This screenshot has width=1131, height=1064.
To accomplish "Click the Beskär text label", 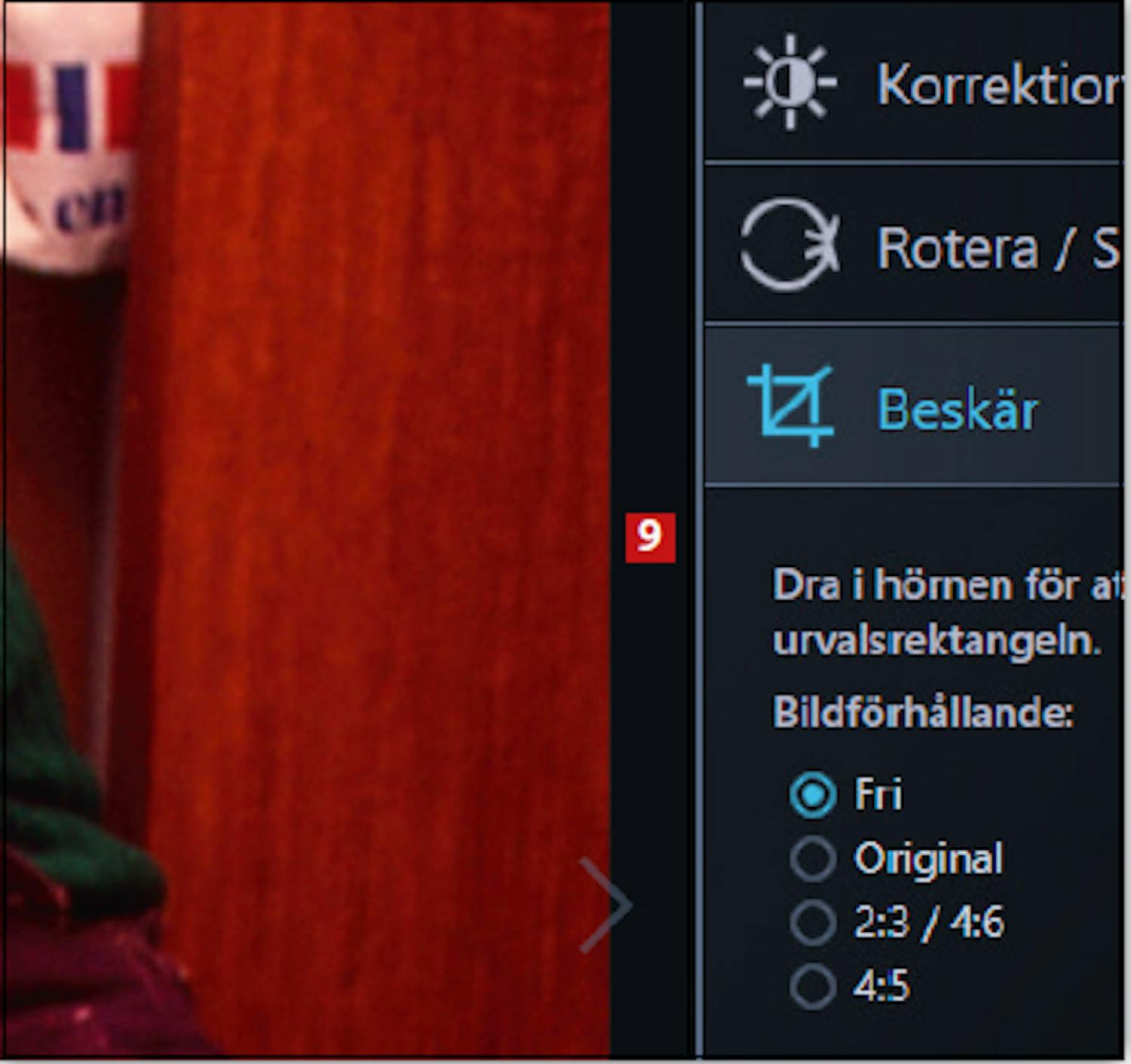I will (x=958, y=409).
